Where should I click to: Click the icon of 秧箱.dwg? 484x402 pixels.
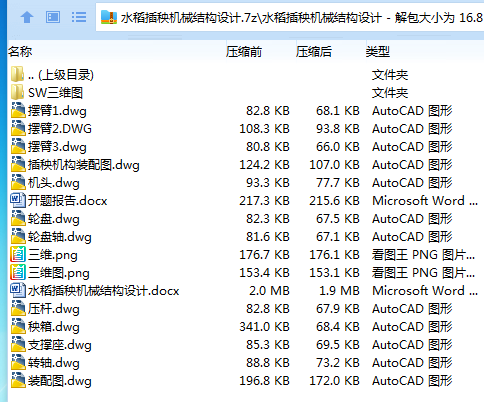(18, 326)
